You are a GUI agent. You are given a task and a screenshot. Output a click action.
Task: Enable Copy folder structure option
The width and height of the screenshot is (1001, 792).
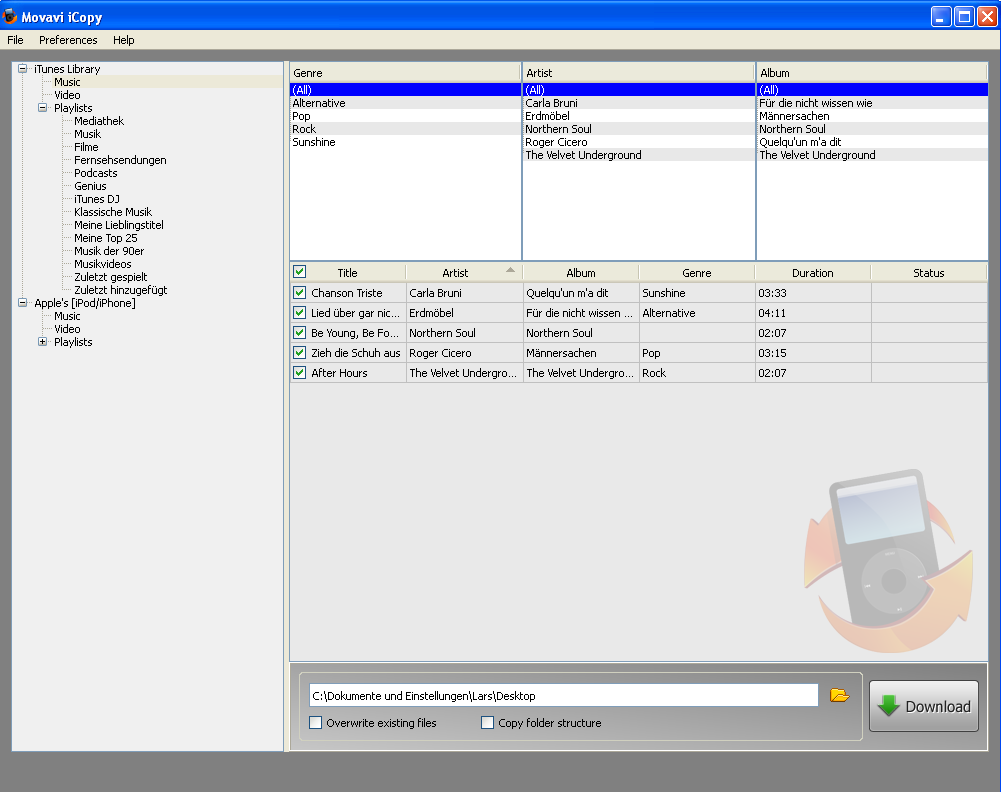click(x=488, y=723)
